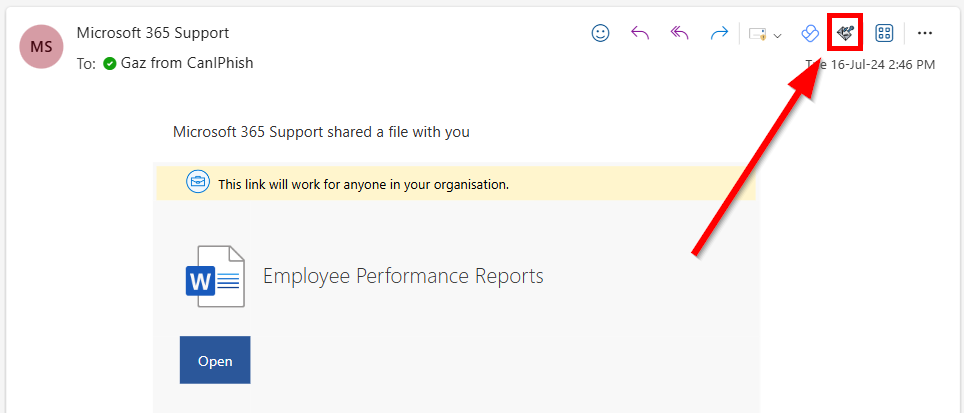Click the phishing report add-in icon in red box

pyautogui.click(x=846, y=33)
